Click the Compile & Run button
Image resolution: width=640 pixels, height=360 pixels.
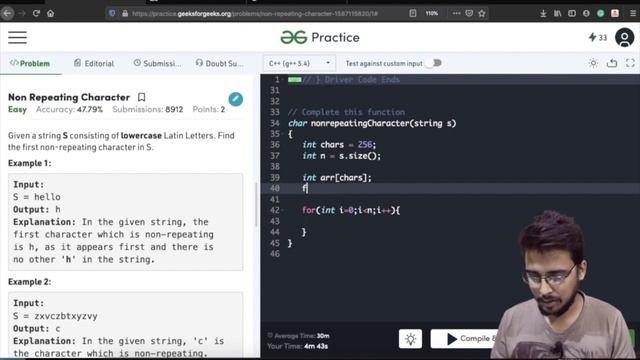[x=465, y=339]
